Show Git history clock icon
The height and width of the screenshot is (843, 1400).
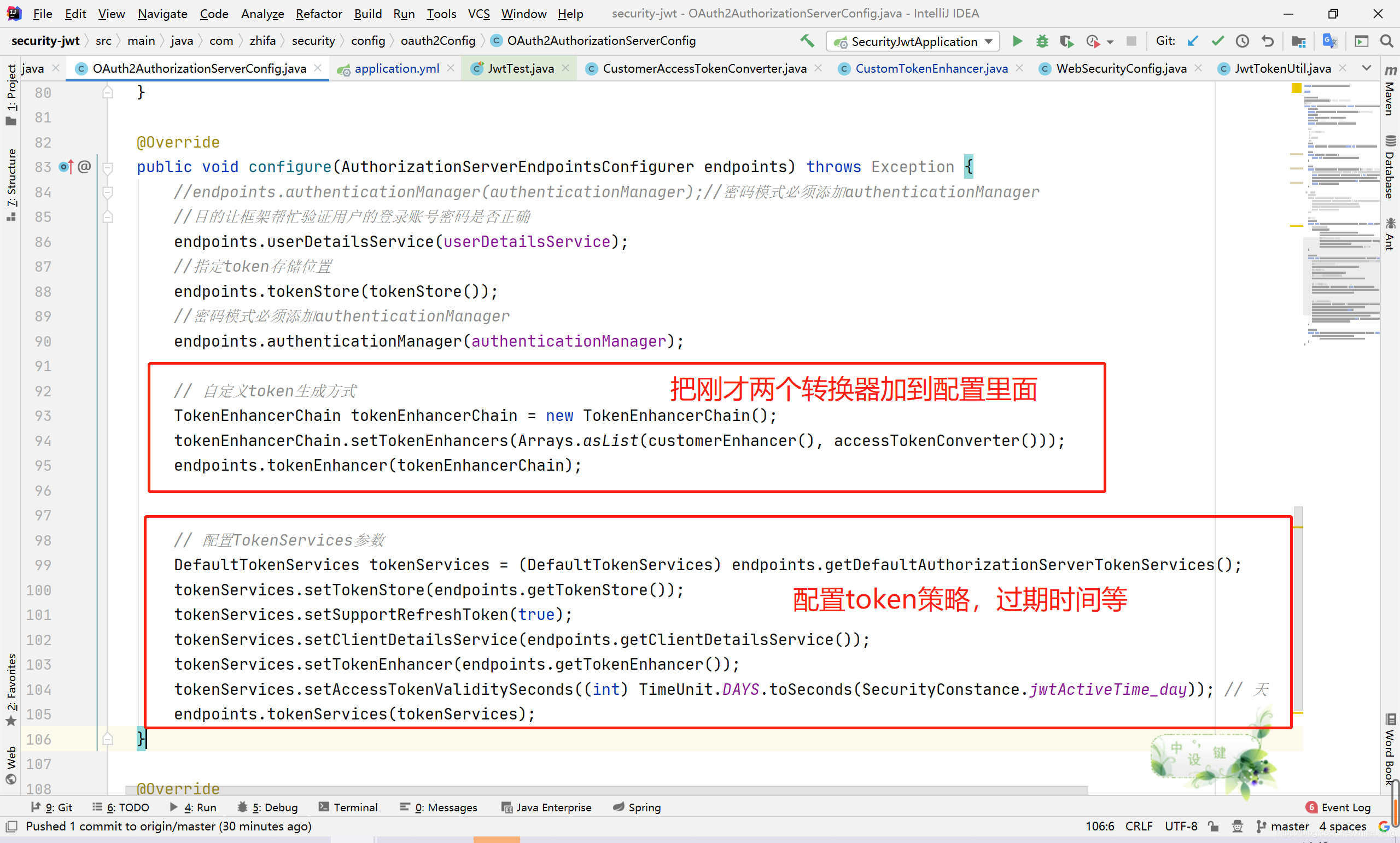point(1242,41)
